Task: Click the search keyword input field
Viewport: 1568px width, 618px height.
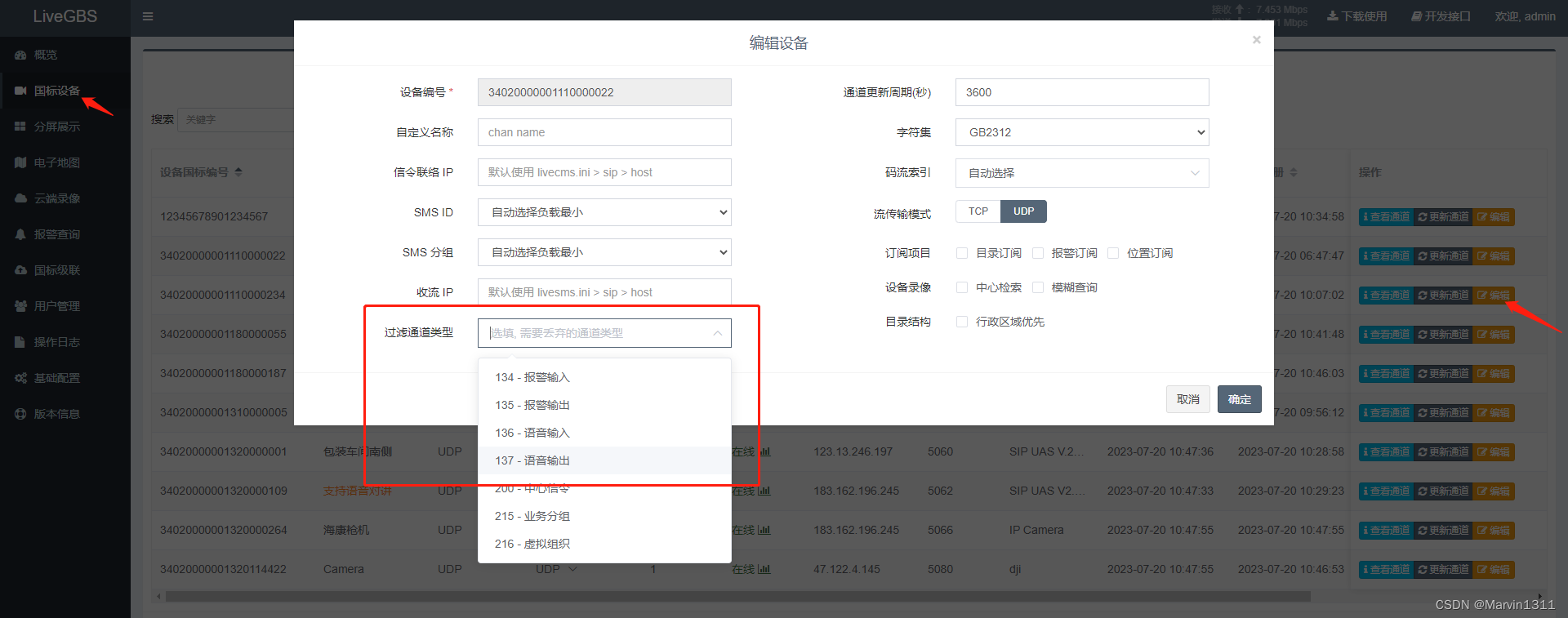Action: (235, 119)
